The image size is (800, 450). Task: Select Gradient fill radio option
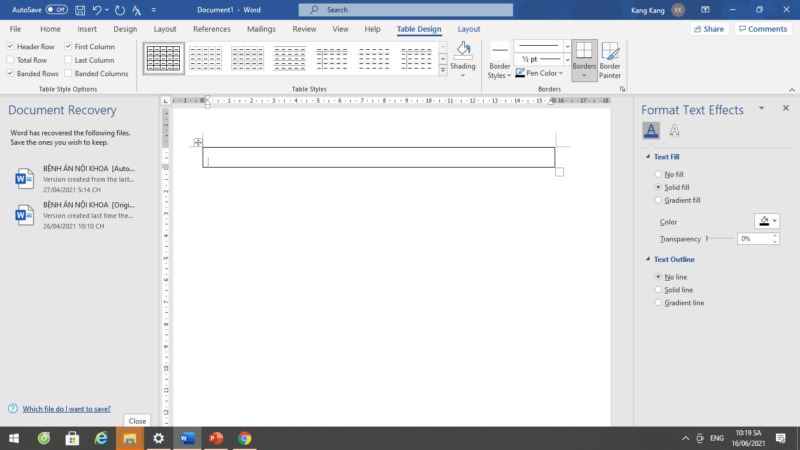click(658, 200)
